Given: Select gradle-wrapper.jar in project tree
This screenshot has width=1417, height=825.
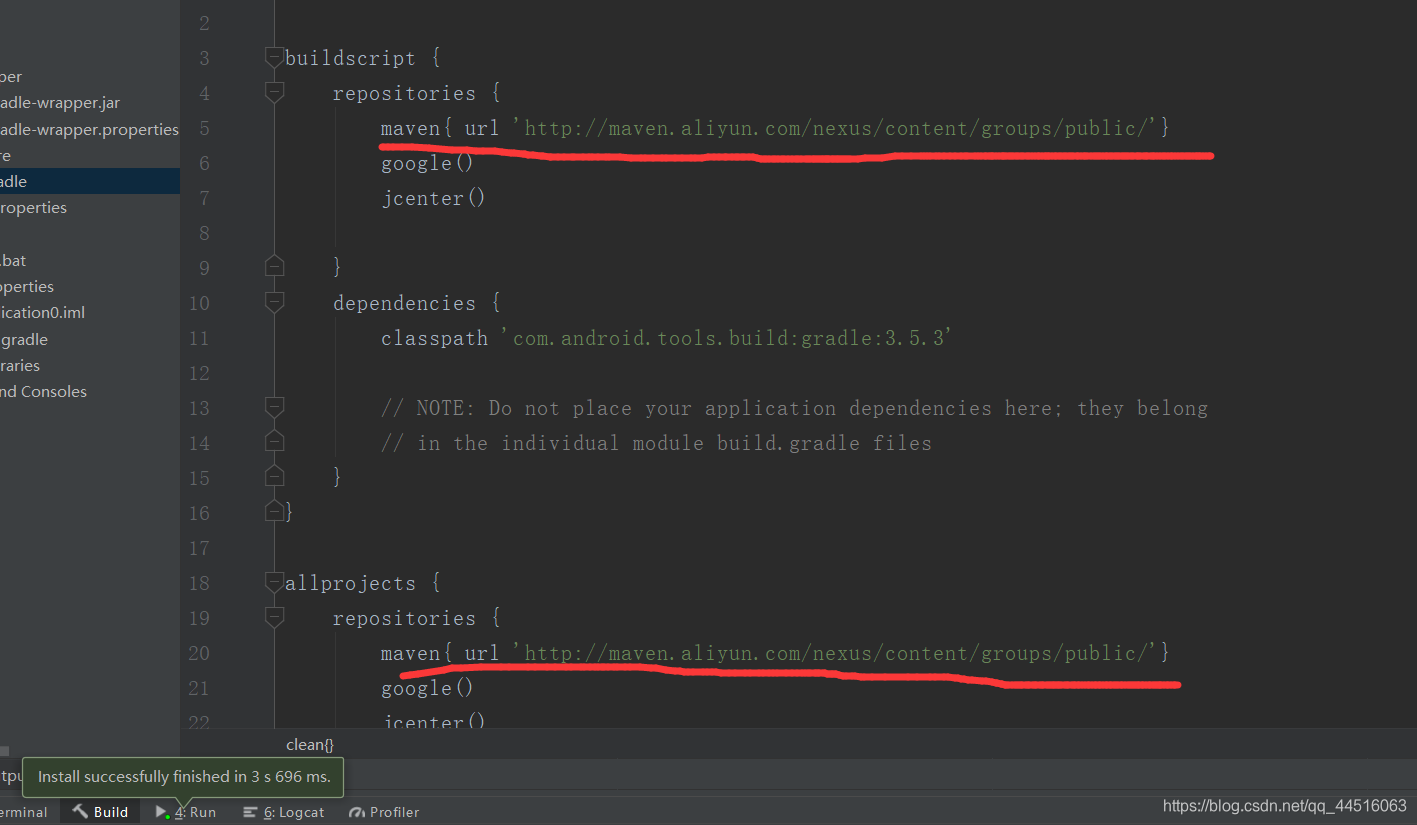Looking at the screenshot, I should point(60,103).
